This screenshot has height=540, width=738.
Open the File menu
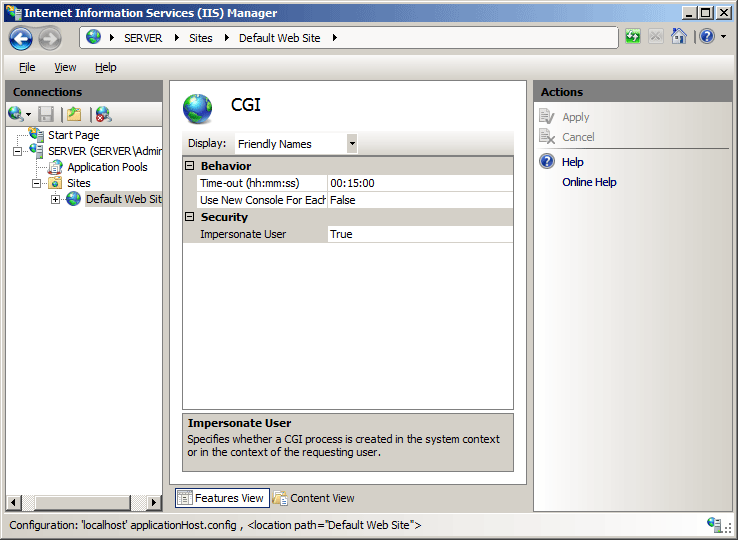click(27, 67)
